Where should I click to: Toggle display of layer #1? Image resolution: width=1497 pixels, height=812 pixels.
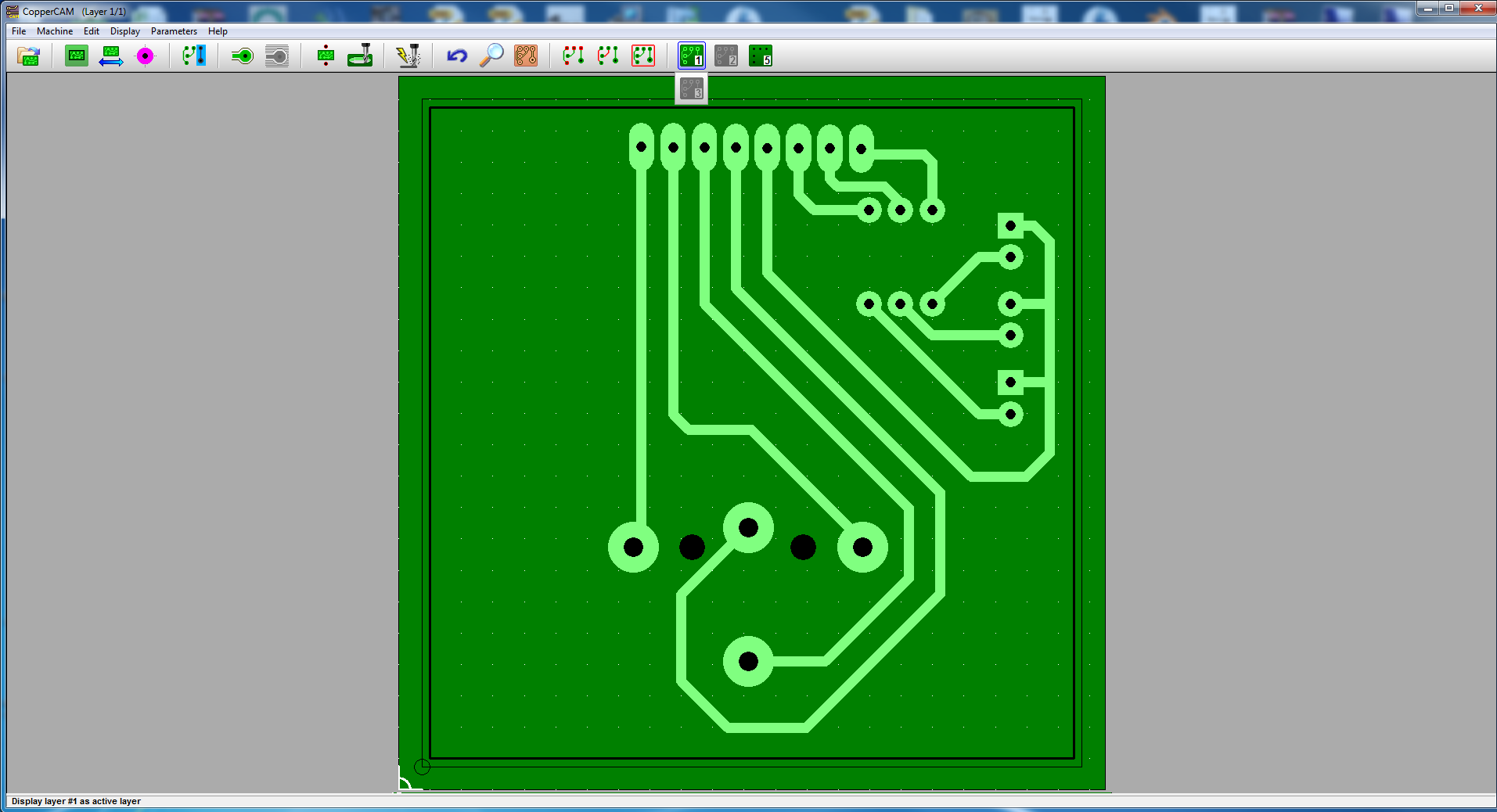pos(690,56)
